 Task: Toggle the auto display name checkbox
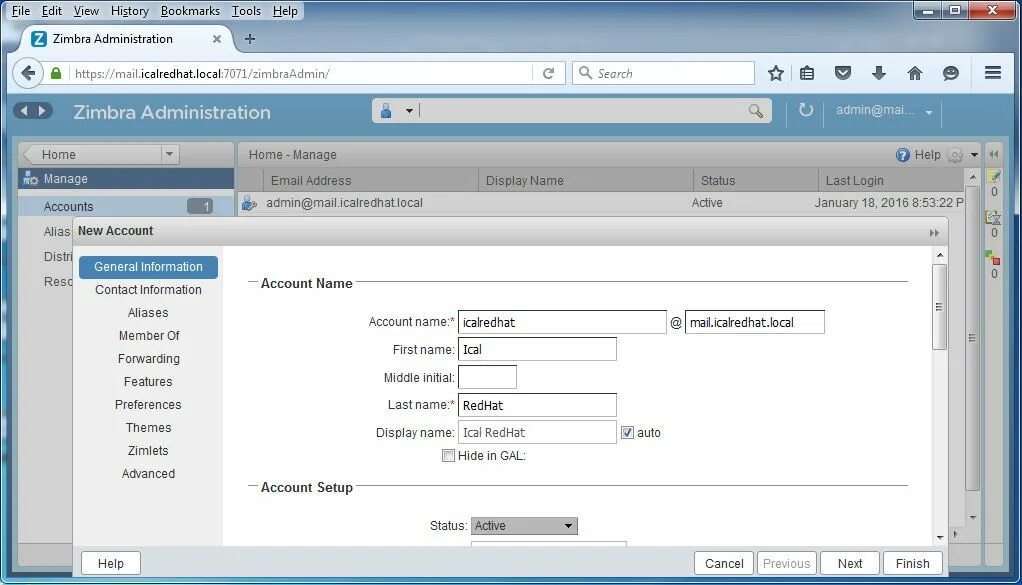(x=627, y=433)
